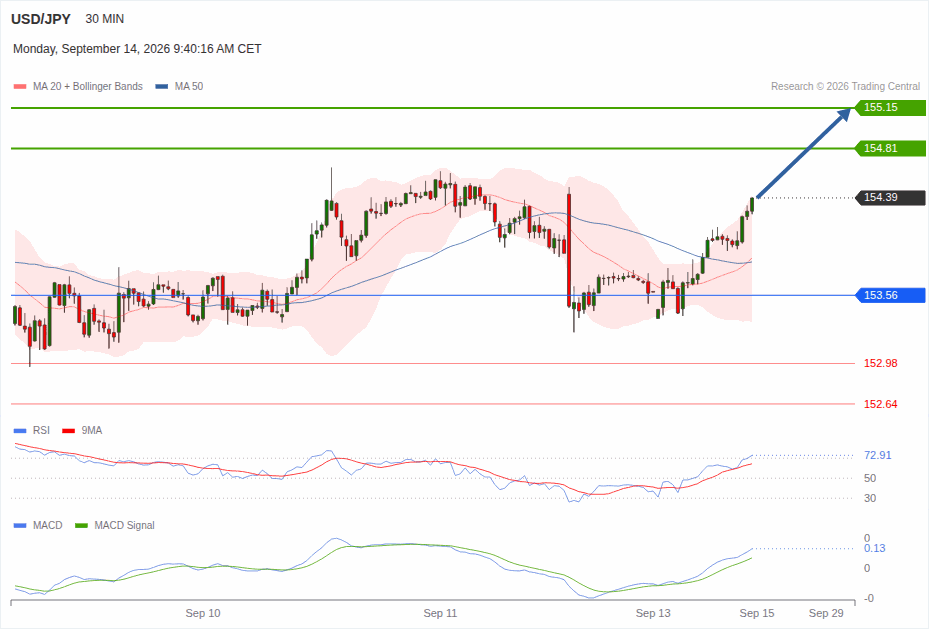
Task: Click the Sep 15 date axis label
Action: (x=757, y=613)
